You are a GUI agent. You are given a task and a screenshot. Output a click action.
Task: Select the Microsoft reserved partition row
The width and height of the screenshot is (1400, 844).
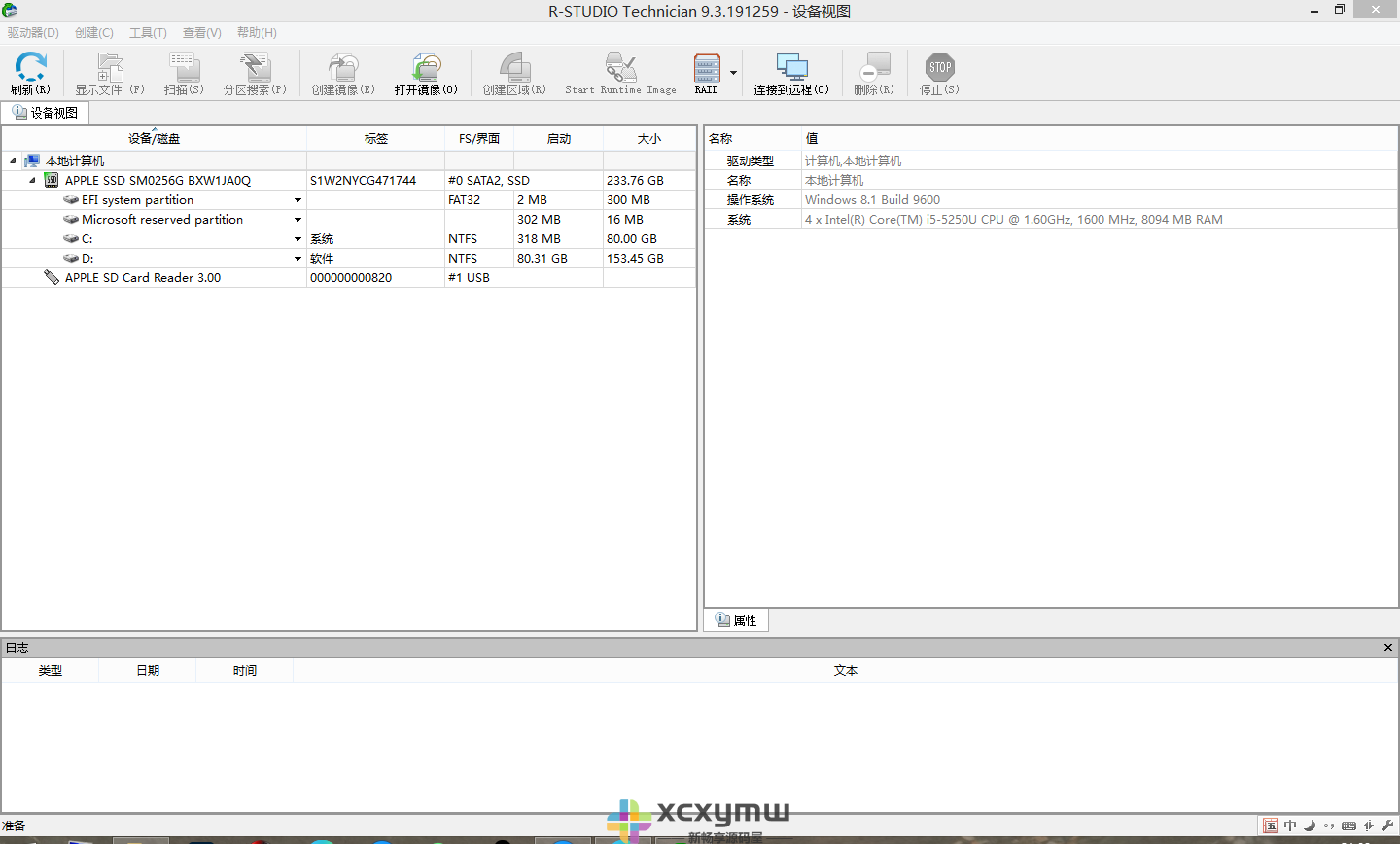pos(349,219)
